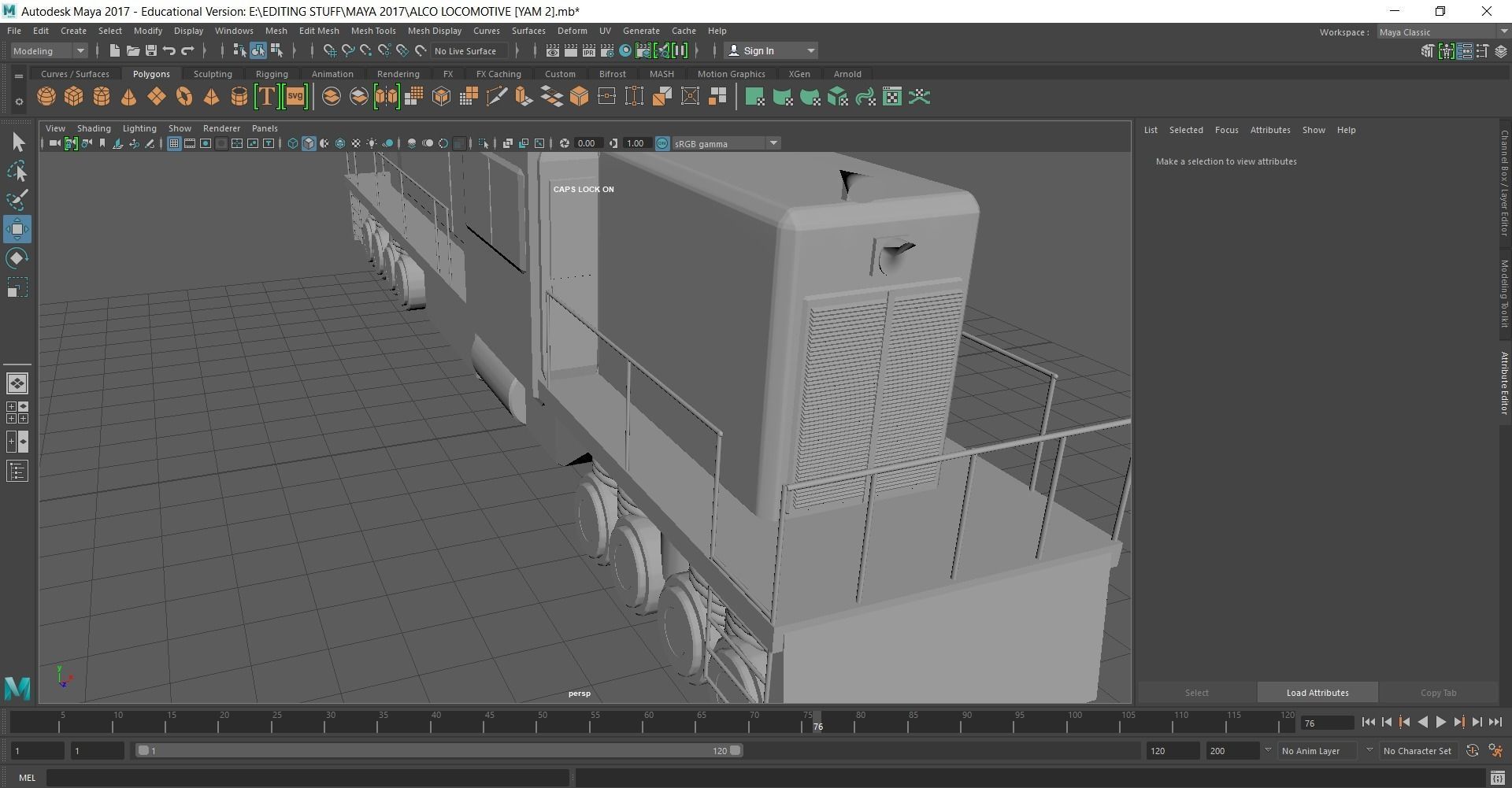Click the range slider bar below the timeline
Image resolution: width=1512 pixels, height=788 pixels.
coord(439,751)
